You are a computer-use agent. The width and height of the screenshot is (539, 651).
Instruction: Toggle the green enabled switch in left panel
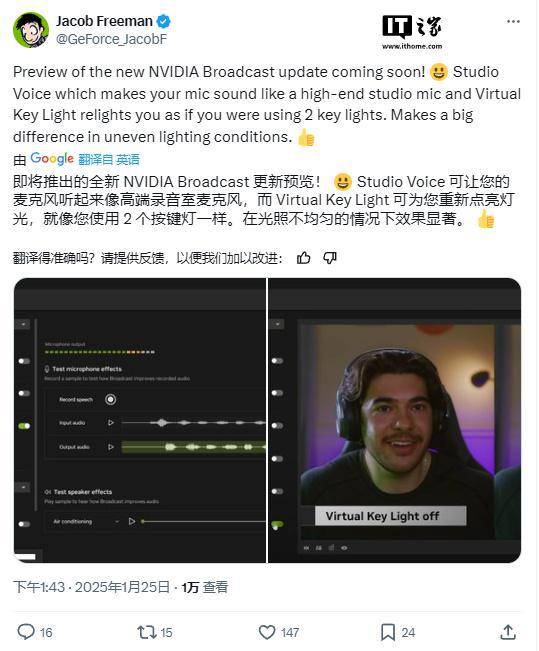click(x=24, y=426)
